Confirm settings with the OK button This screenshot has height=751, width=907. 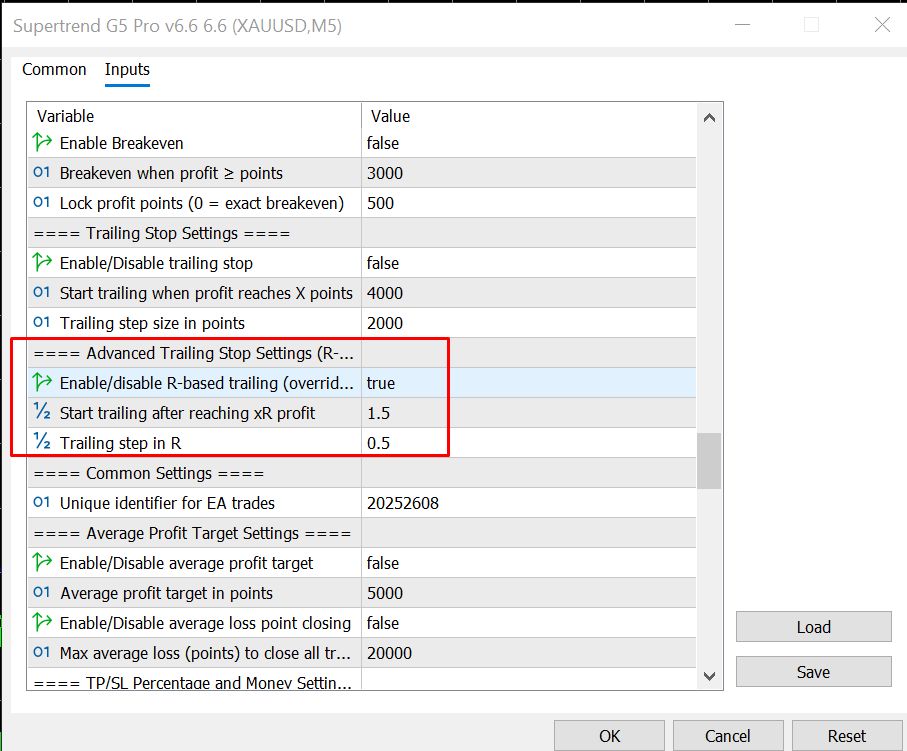(x=609, y=735)
